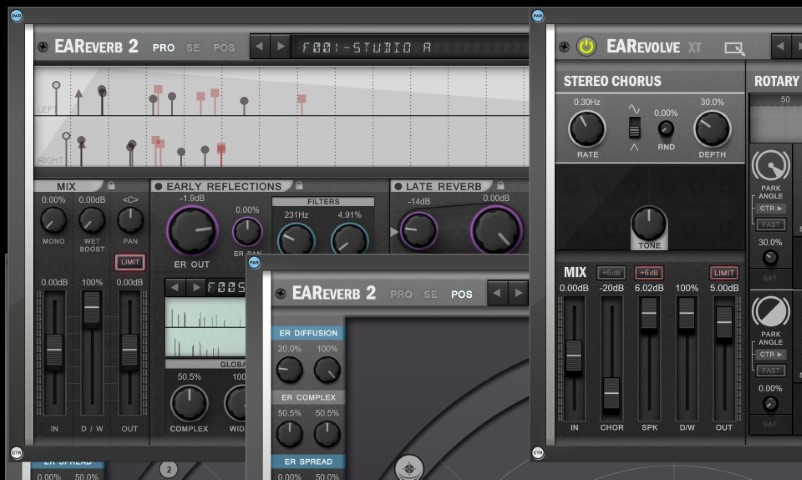Image resolution: width=802 pixels, height=480 pixels.
Task: Switch to POS mode in PRO window
Action: 224,48
